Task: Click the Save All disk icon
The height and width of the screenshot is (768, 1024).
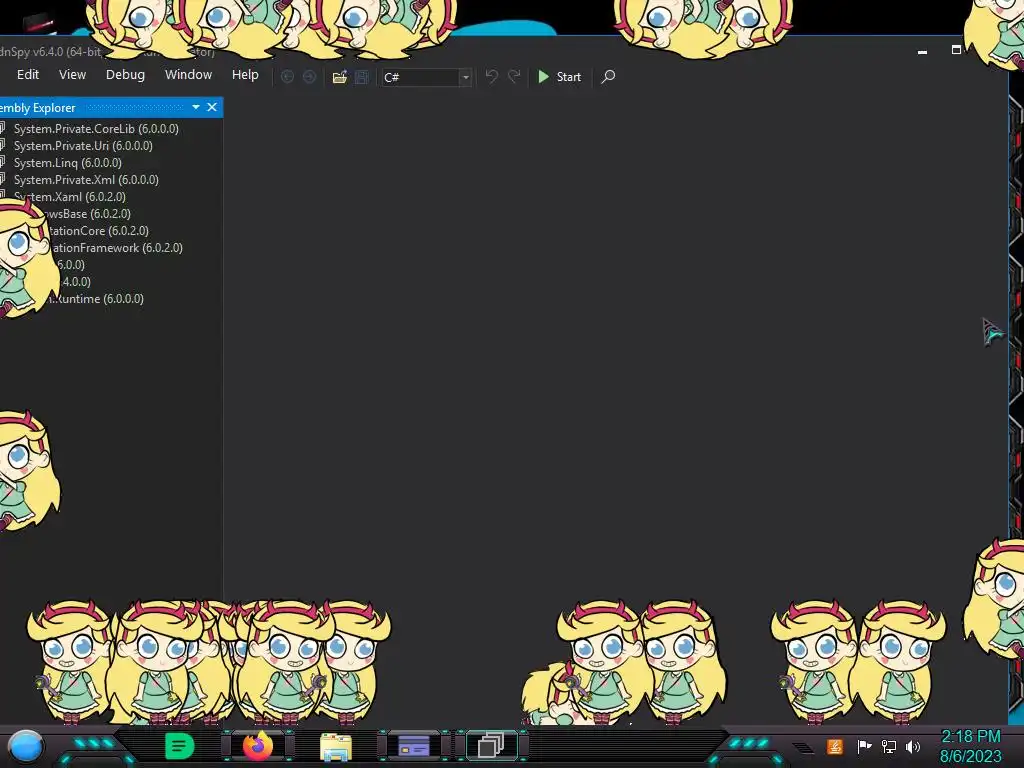Action: tap(362, 77)
